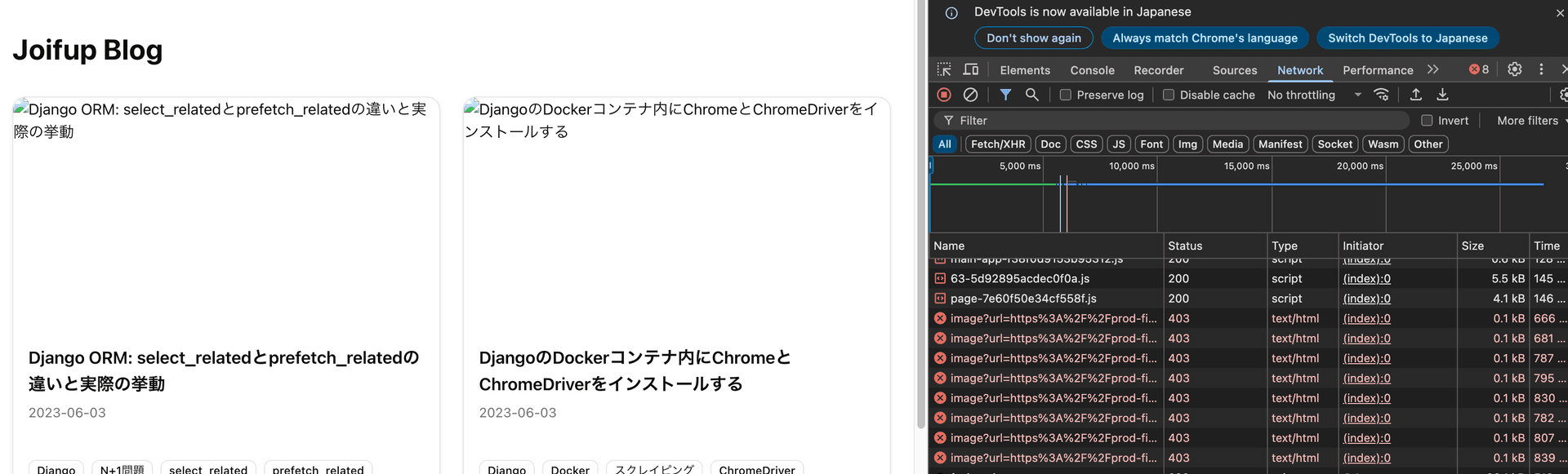Switch to the Sources tab

point(1234,70)
